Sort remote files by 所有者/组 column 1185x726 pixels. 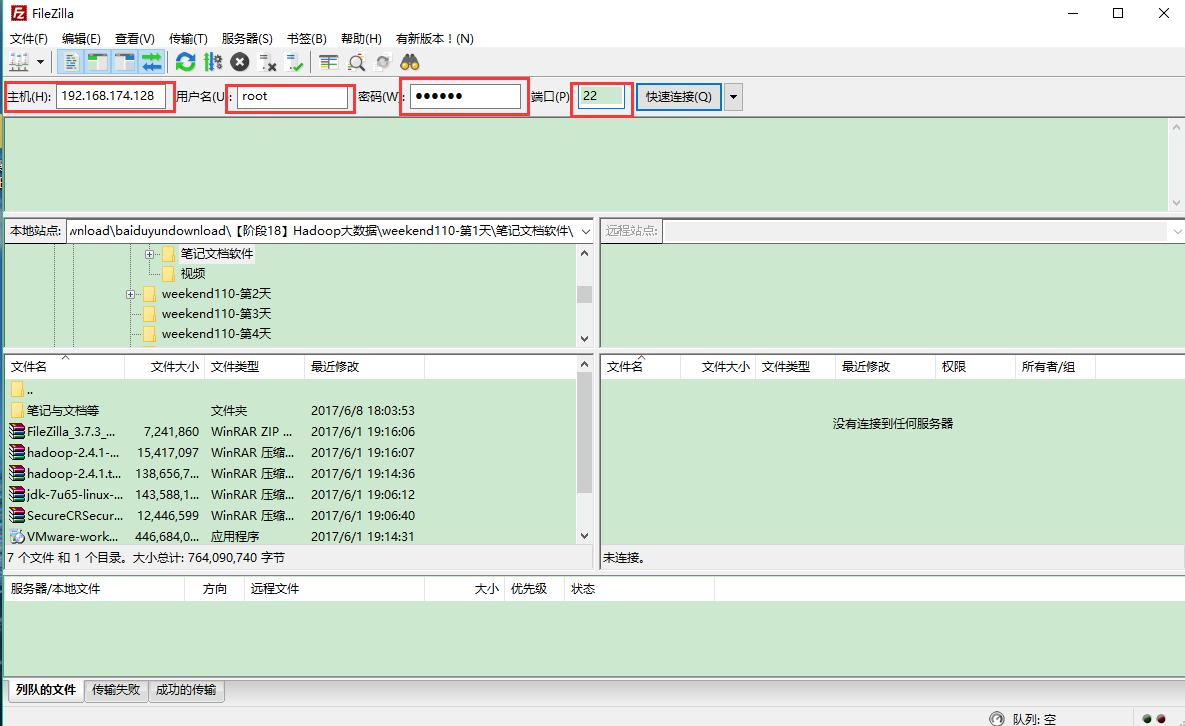pos(1055,366)
